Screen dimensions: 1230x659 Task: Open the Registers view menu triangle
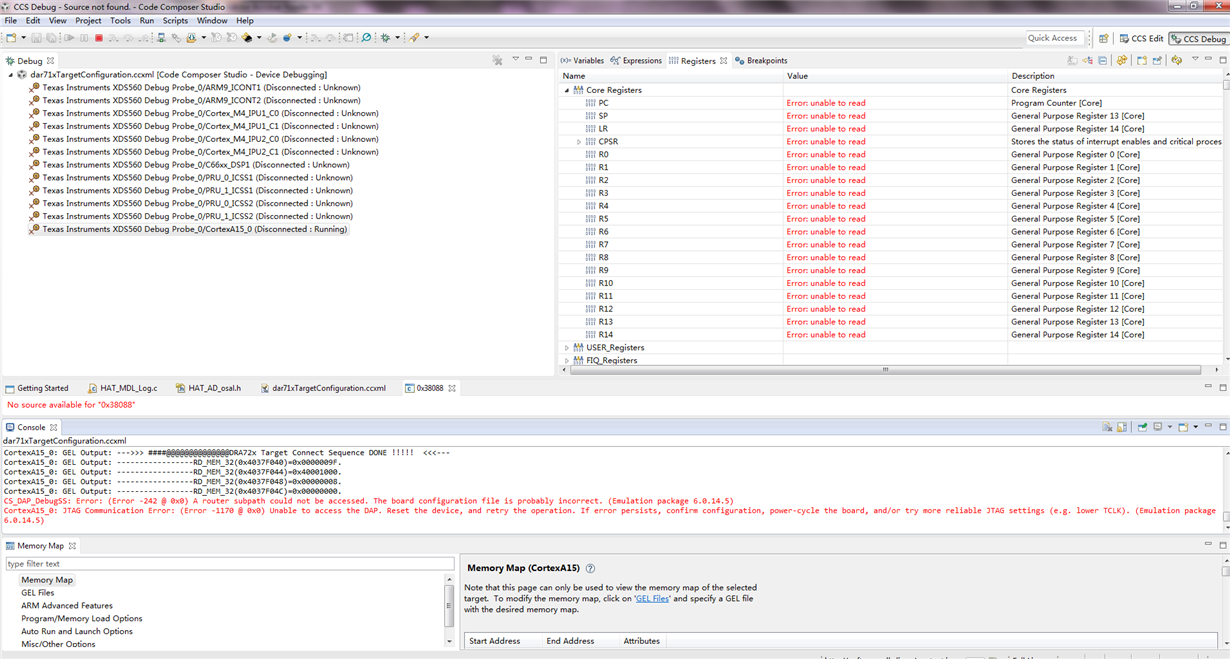pos(1195,59)
